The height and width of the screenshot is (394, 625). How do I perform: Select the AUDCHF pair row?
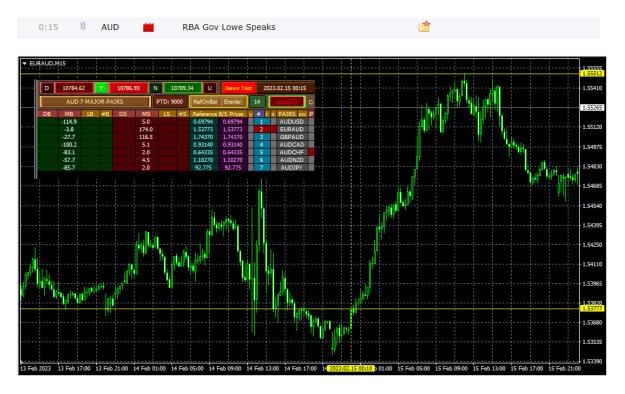[x=292, y=152]
